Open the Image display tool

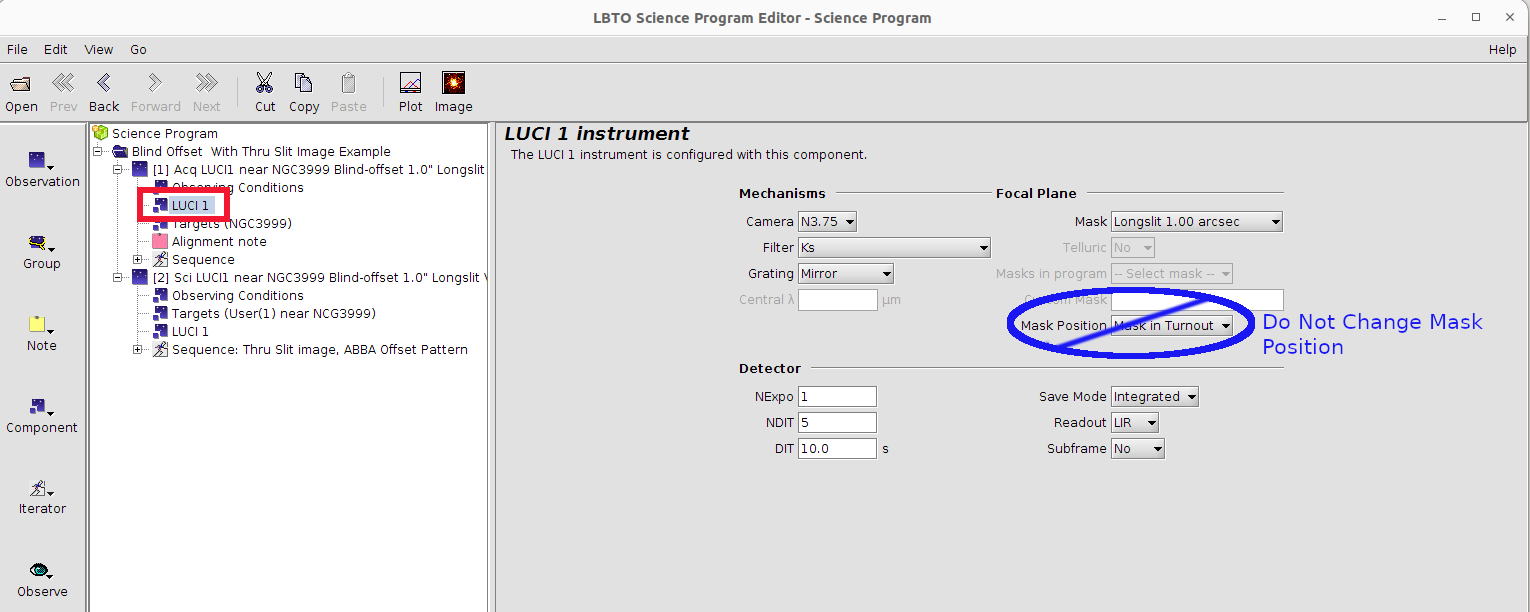pyautogui.click(x=453, y=84)
